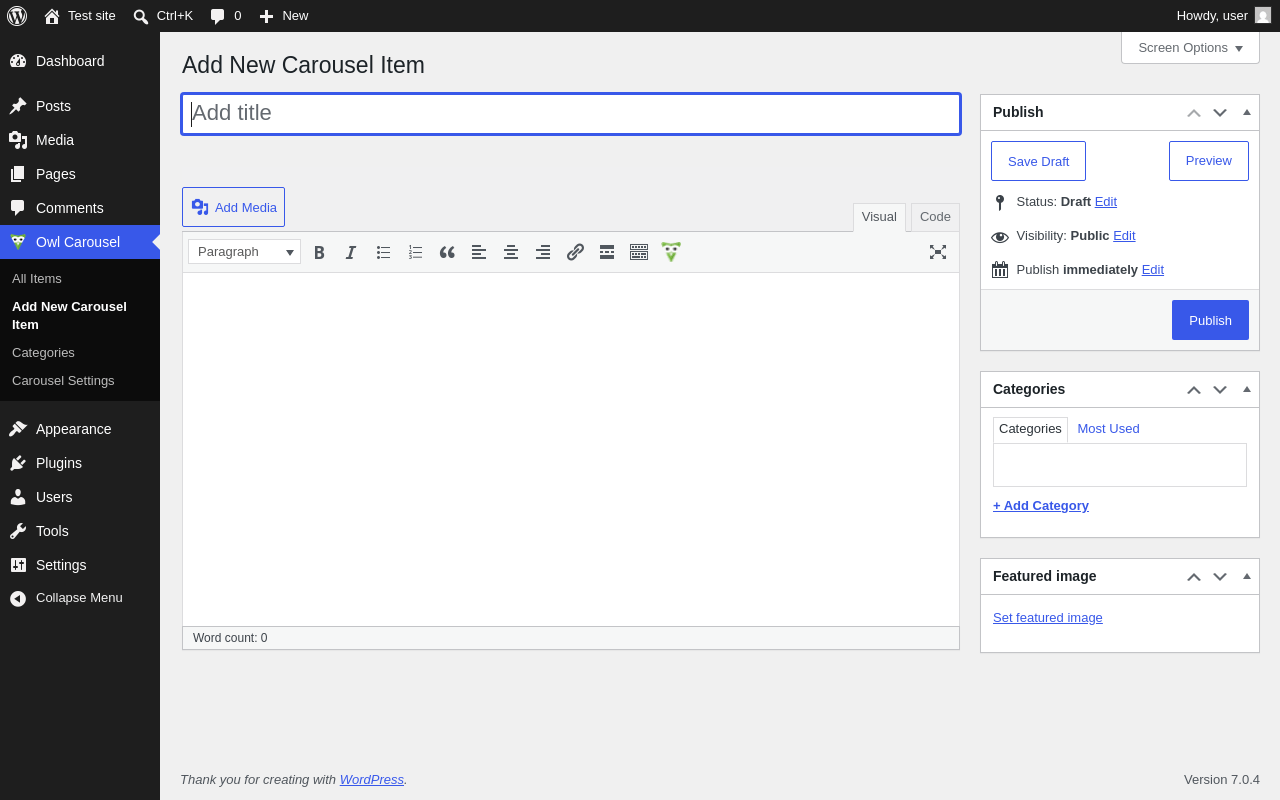
Task: Click the + Add Category link
Action: 1041,506
